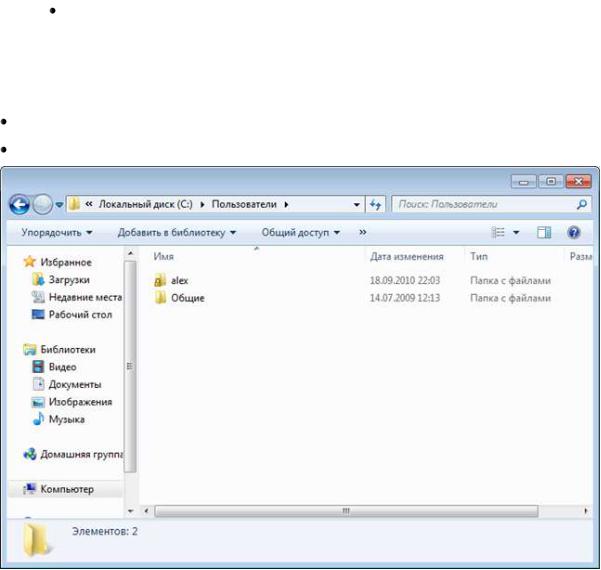Expand arrow after Пользователи in path
This screenshot has width=601, height=570.
[x=286, y=205]
